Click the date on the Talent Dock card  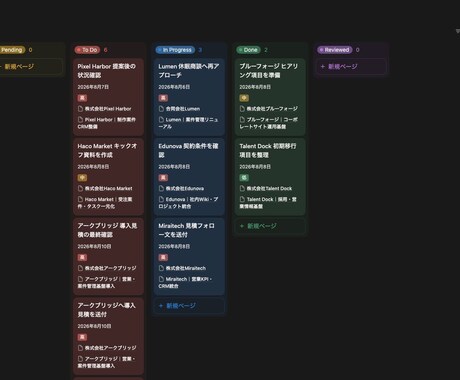pyautogui.click(x=255, y=167)
